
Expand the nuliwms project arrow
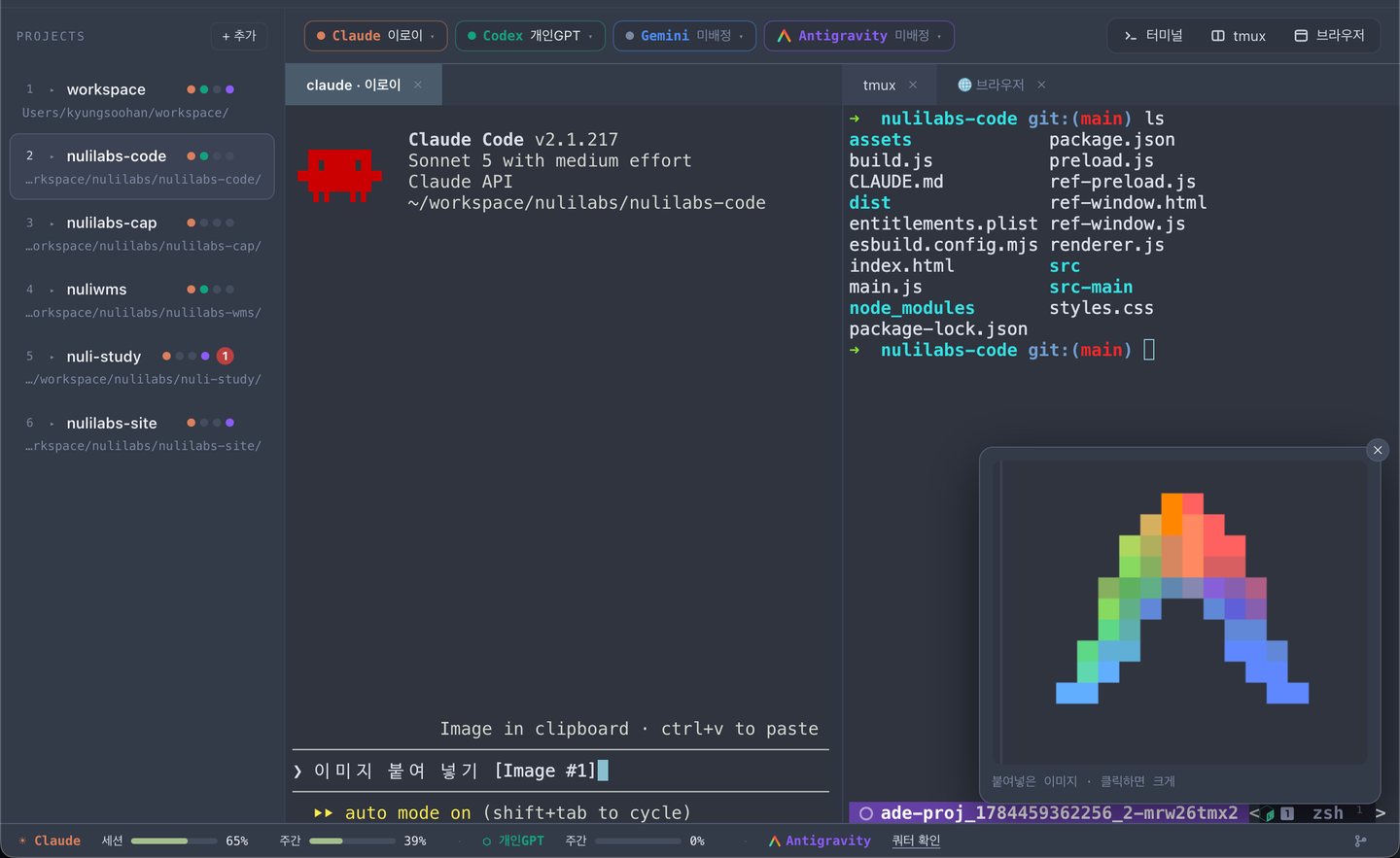tap(52, 290)
